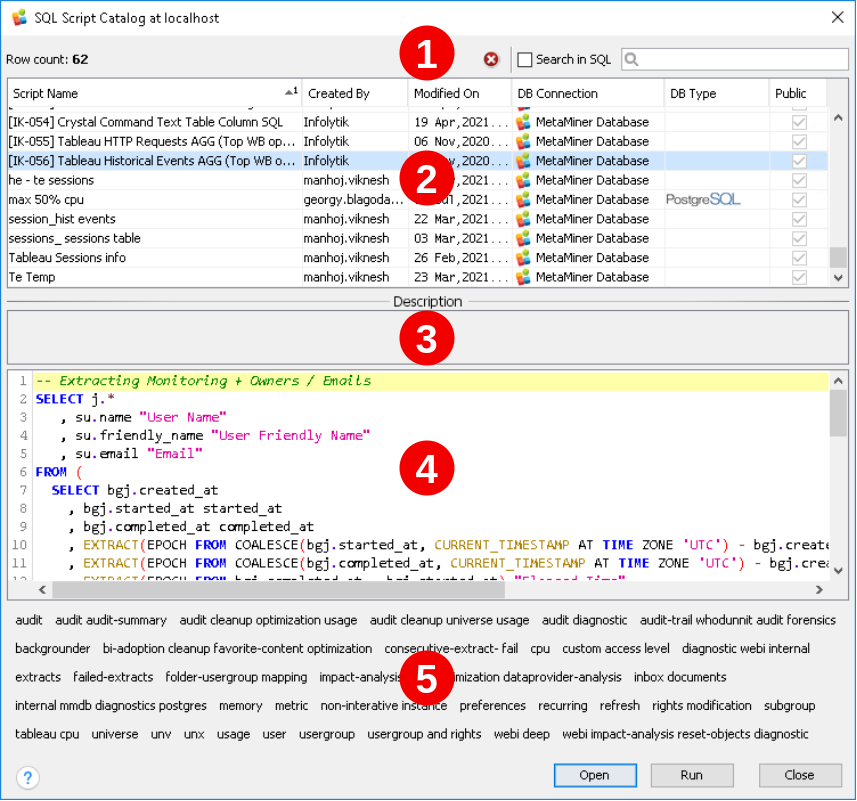Image resolution: width=857 pixels, height=801 pixels.
Task: Toggle Public checkbox for IK-055 script
Action: (x=799, y=142)
